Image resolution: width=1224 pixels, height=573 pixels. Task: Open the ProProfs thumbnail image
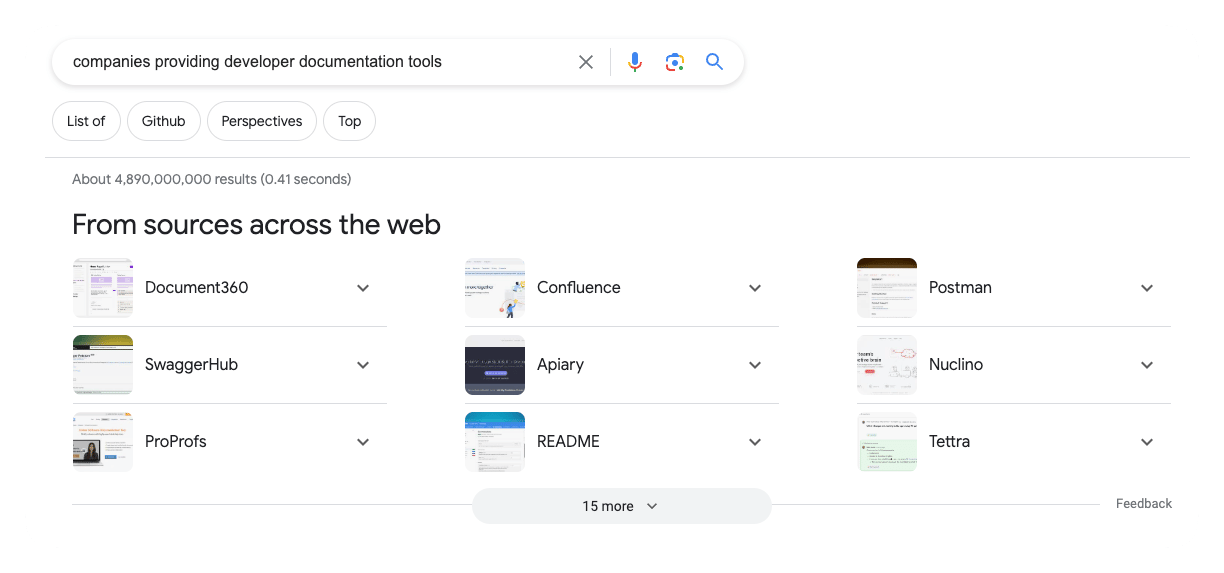(x=103, y=442)
